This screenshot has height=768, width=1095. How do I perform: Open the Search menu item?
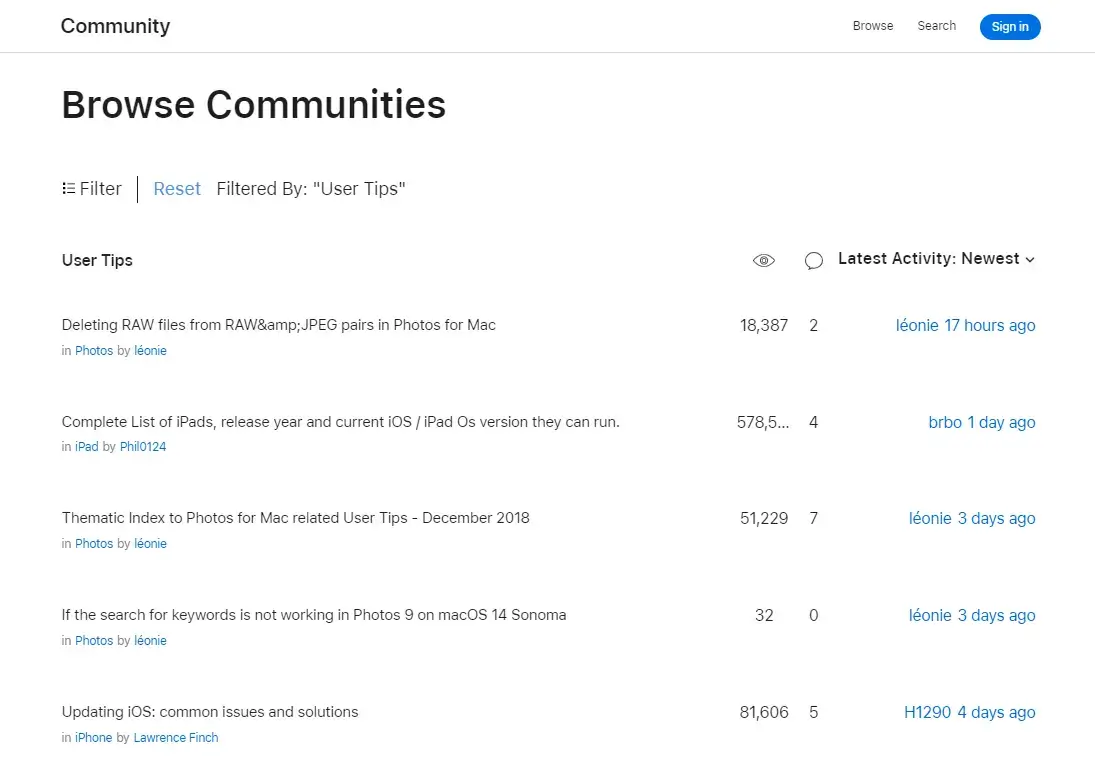coord(936,25)
